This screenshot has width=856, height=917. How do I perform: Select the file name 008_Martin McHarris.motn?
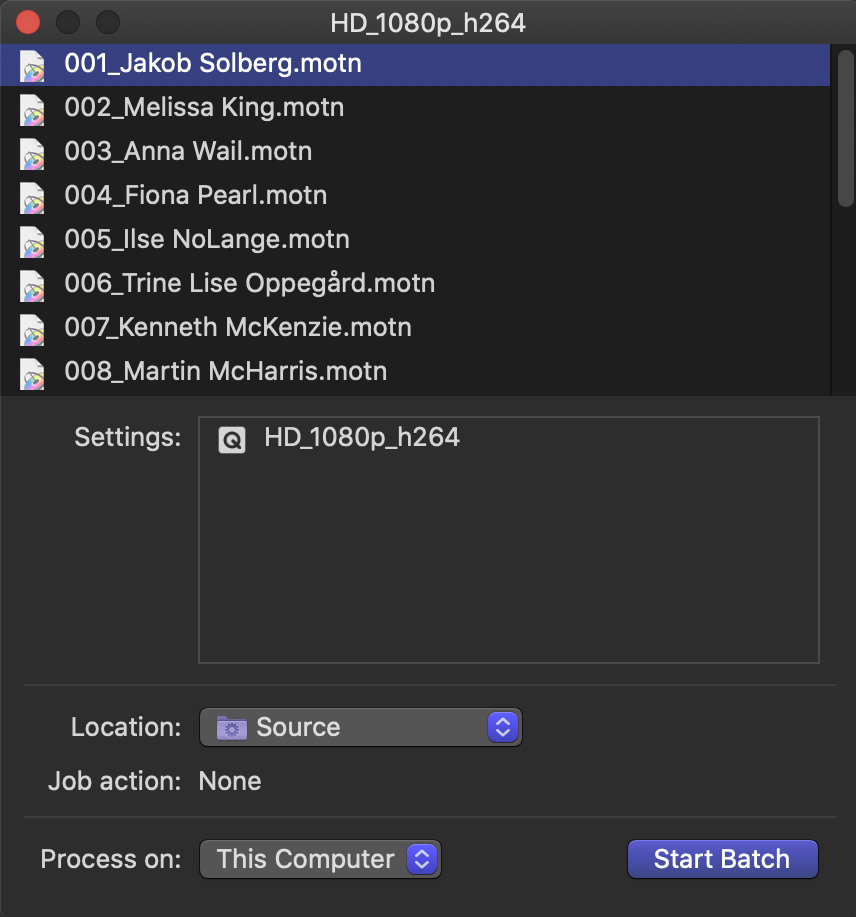click(226, 371)
